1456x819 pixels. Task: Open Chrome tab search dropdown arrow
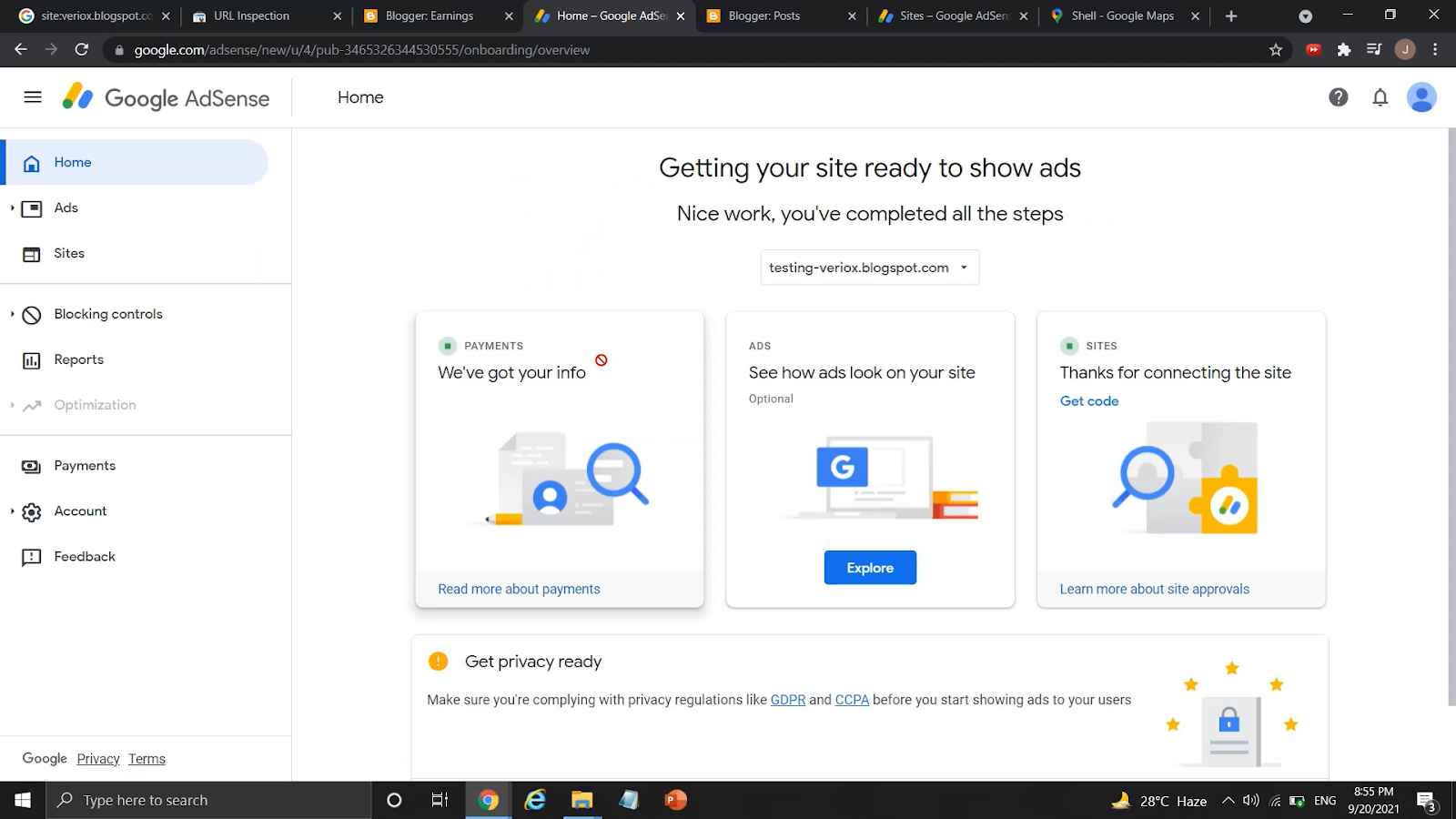1305,16
